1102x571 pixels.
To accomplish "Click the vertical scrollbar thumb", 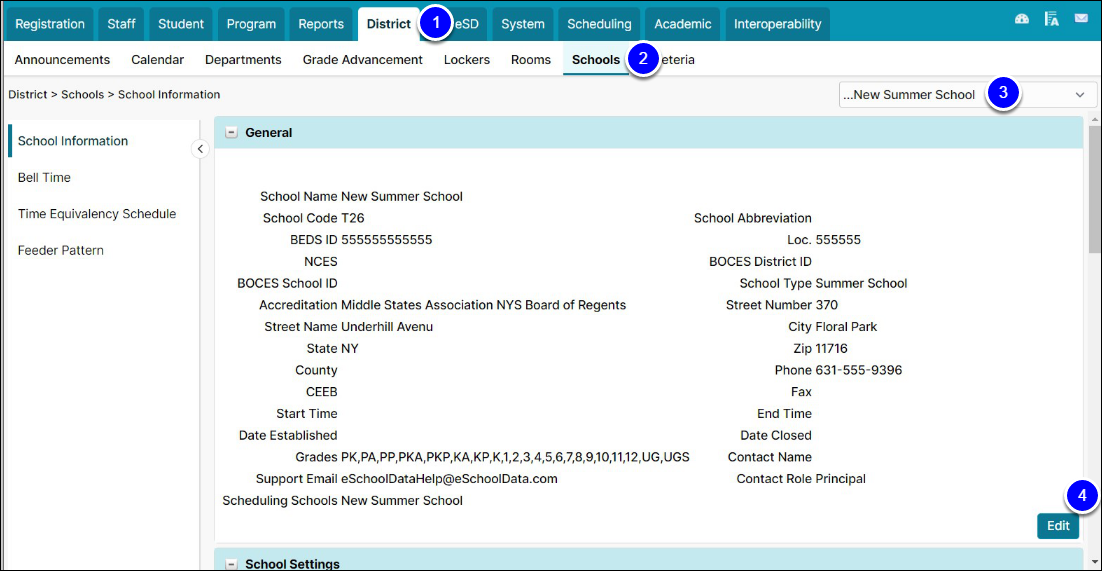I will pos(1095,188).
